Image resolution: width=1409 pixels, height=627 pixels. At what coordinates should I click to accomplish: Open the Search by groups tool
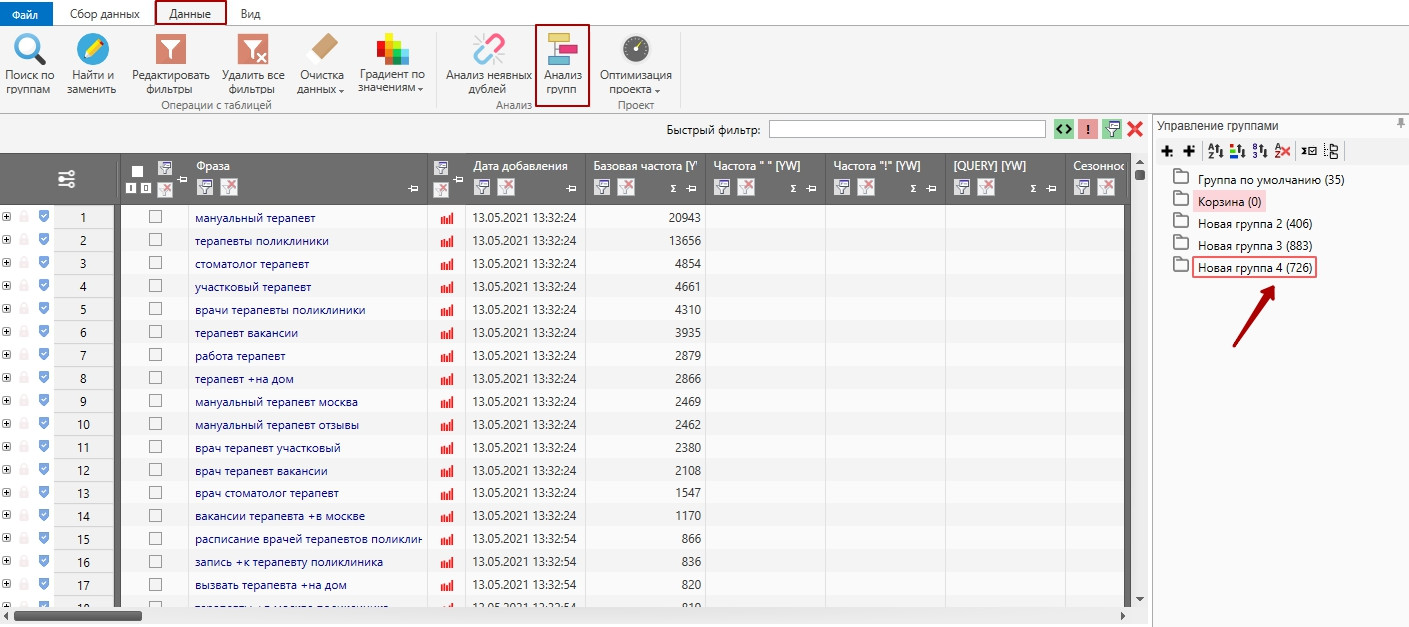click(x=29, y=64)
